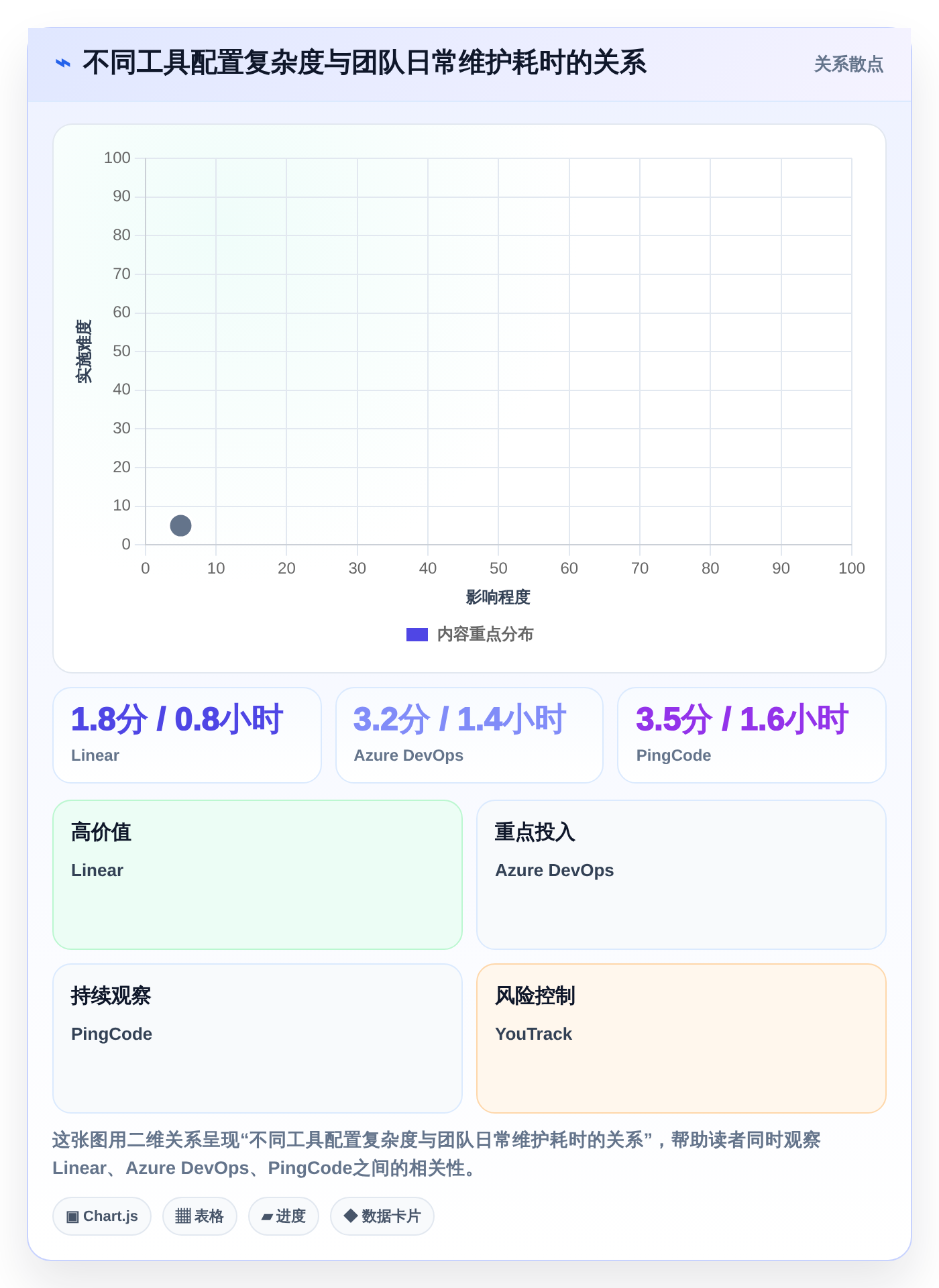Viewport: 939px width, 1288px height.
Task: Click the 内容重点分布 legend label
Action: point(485,634)
